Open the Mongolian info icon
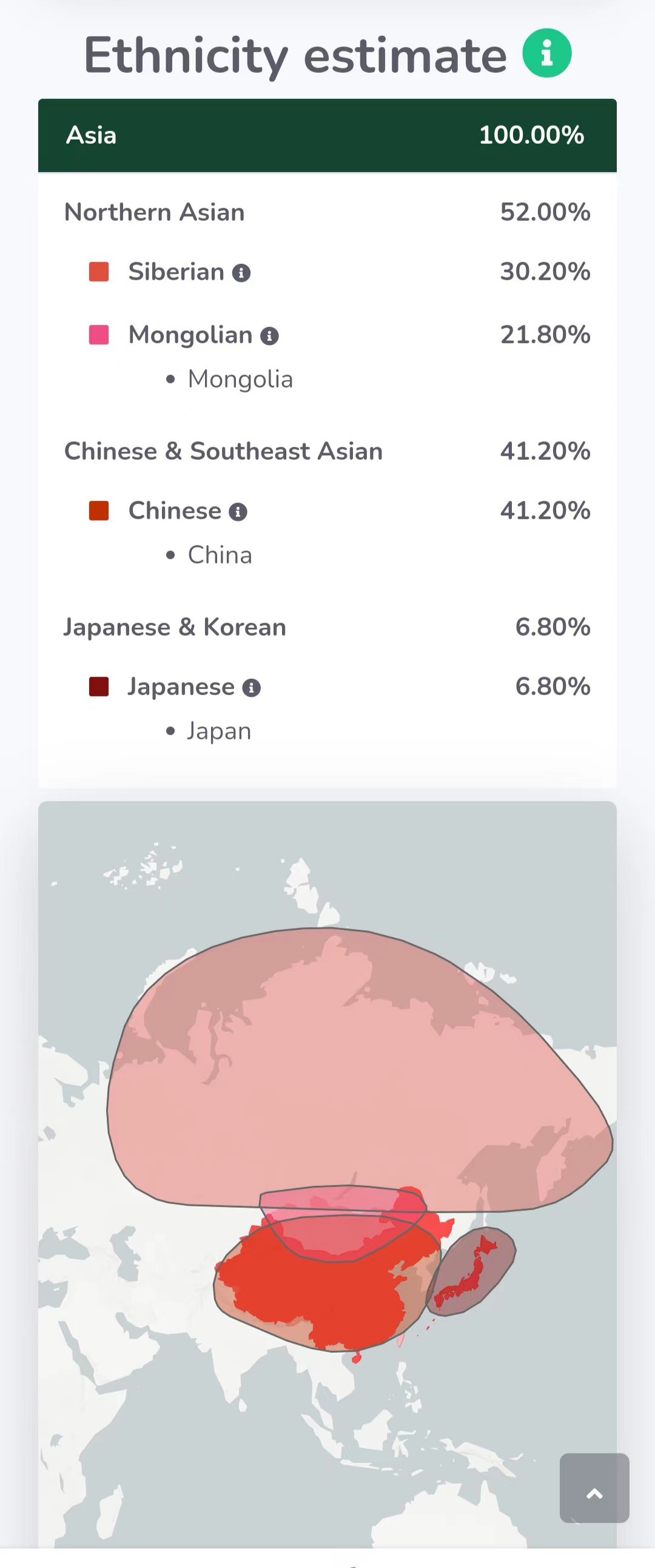 click(x=269, y=335)
